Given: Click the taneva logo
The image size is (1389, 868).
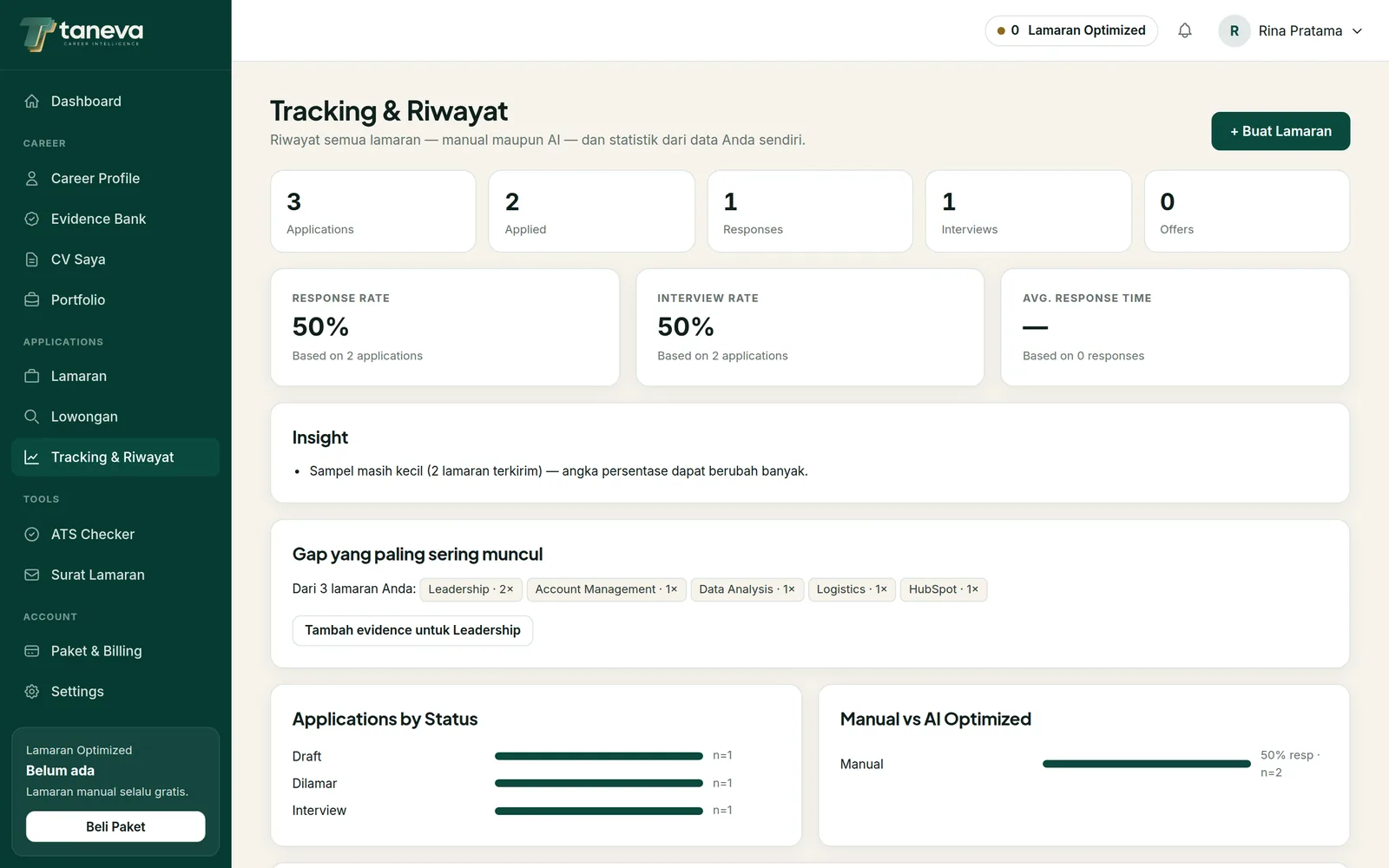Looking at the screenshot, I should click(82, 34).
